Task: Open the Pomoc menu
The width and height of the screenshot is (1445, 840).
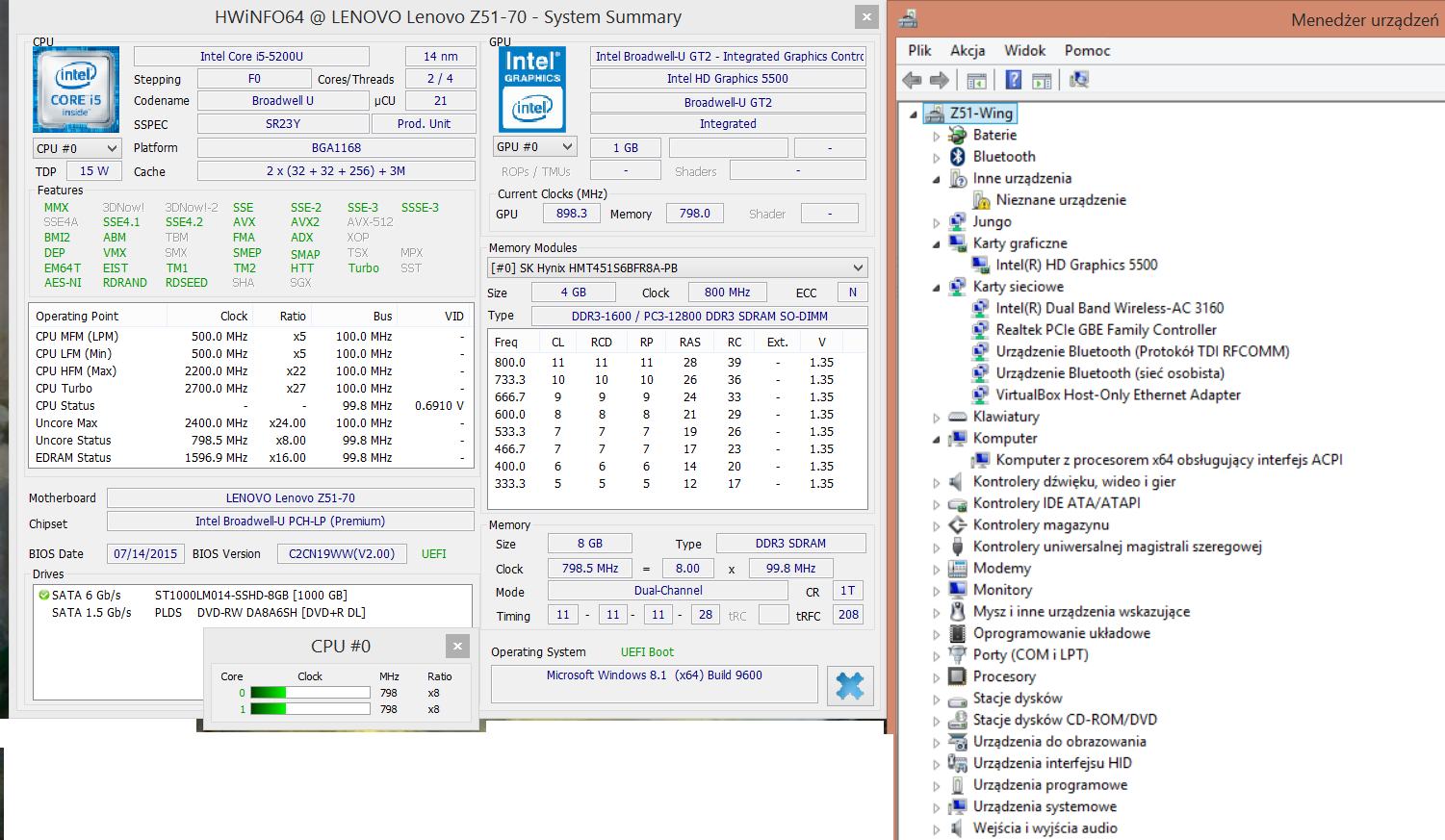Action: pyautogui.click(x=1087, y=50)
